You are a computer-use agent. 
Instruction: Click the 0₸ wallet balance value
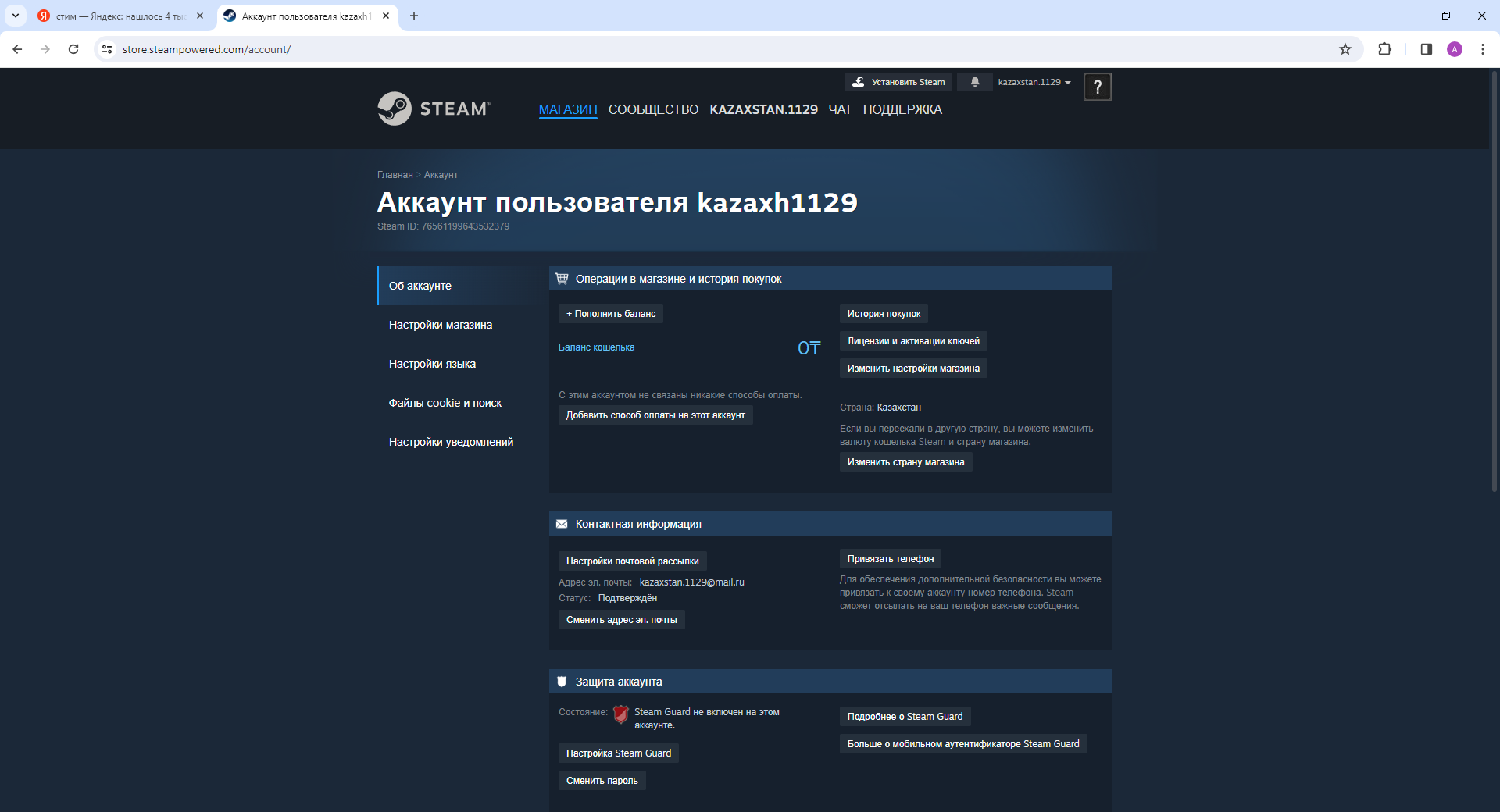click(809, 348)
